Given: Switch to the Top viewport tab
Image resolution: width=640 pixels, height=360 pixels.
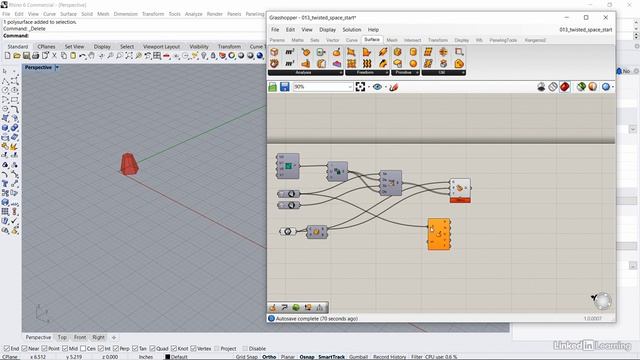Looking at the screenshot, I should pyautogui.click(x=62, y=338).
